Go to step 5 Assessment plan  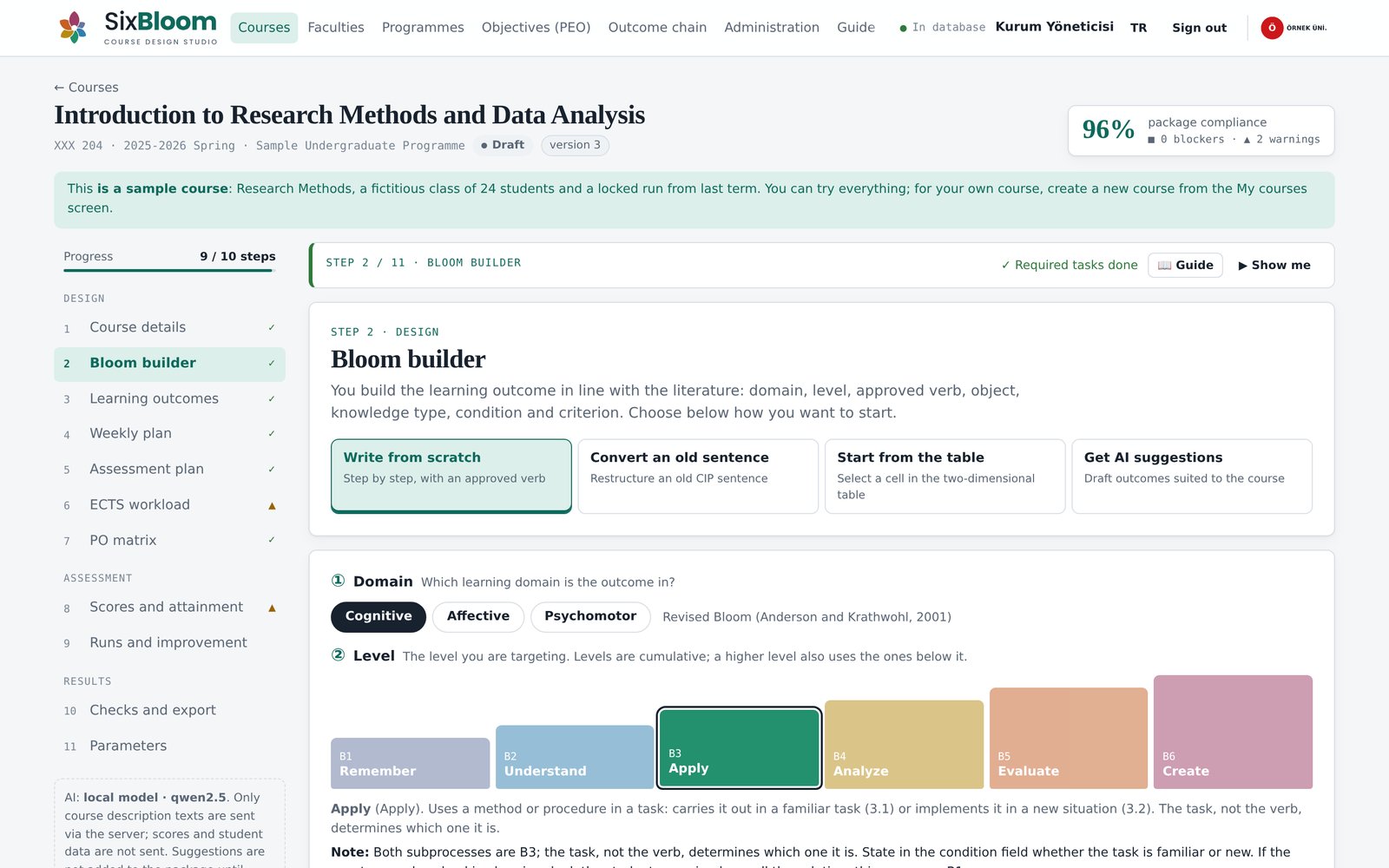169,469
